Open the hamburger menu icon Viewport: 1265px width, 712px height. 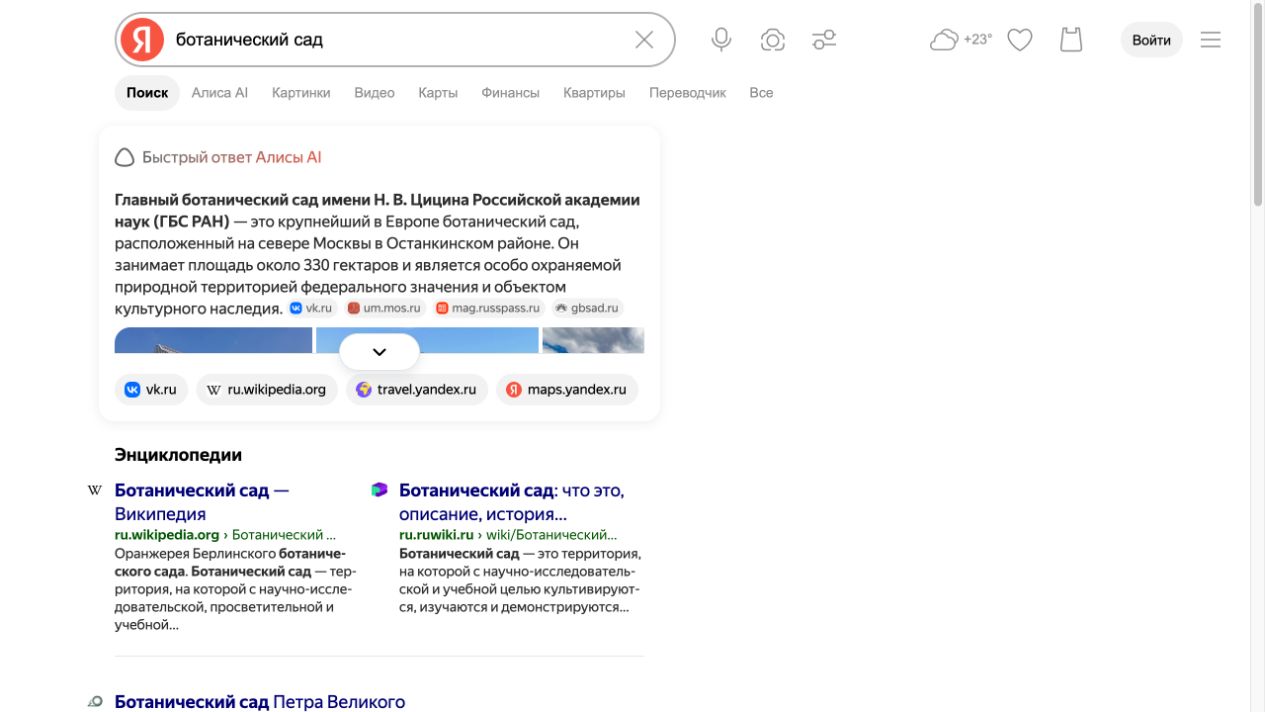coord(1211,40)
